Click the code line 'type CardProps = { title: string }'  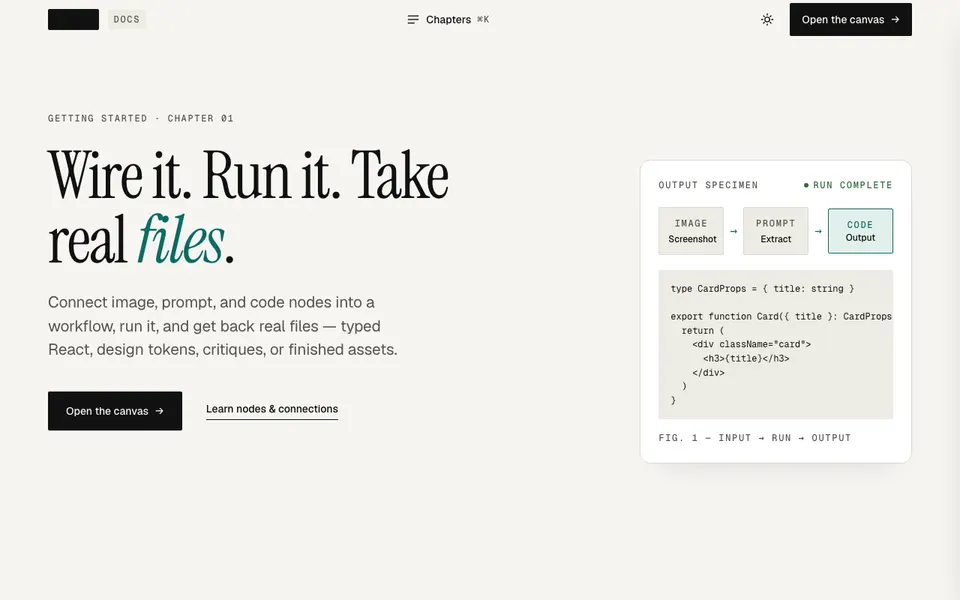pyautogui.click(x=762, y=288)
